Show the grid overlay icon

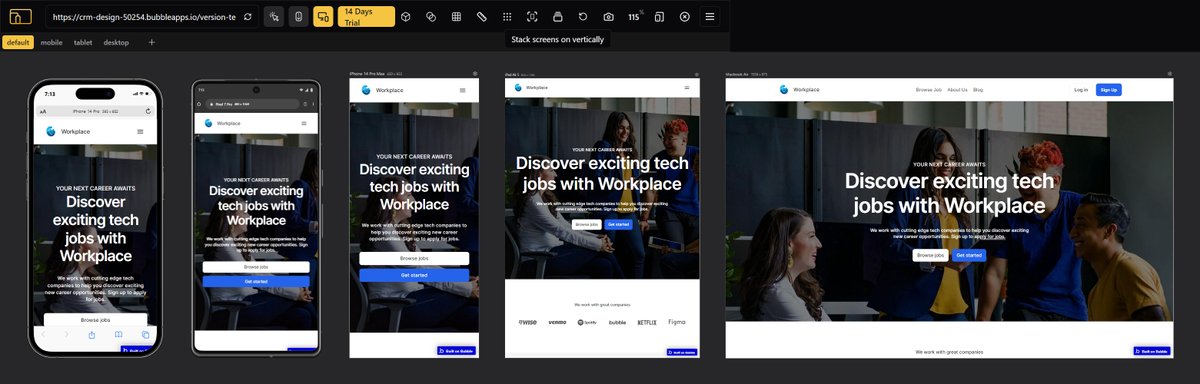click(x=456, y=17)
